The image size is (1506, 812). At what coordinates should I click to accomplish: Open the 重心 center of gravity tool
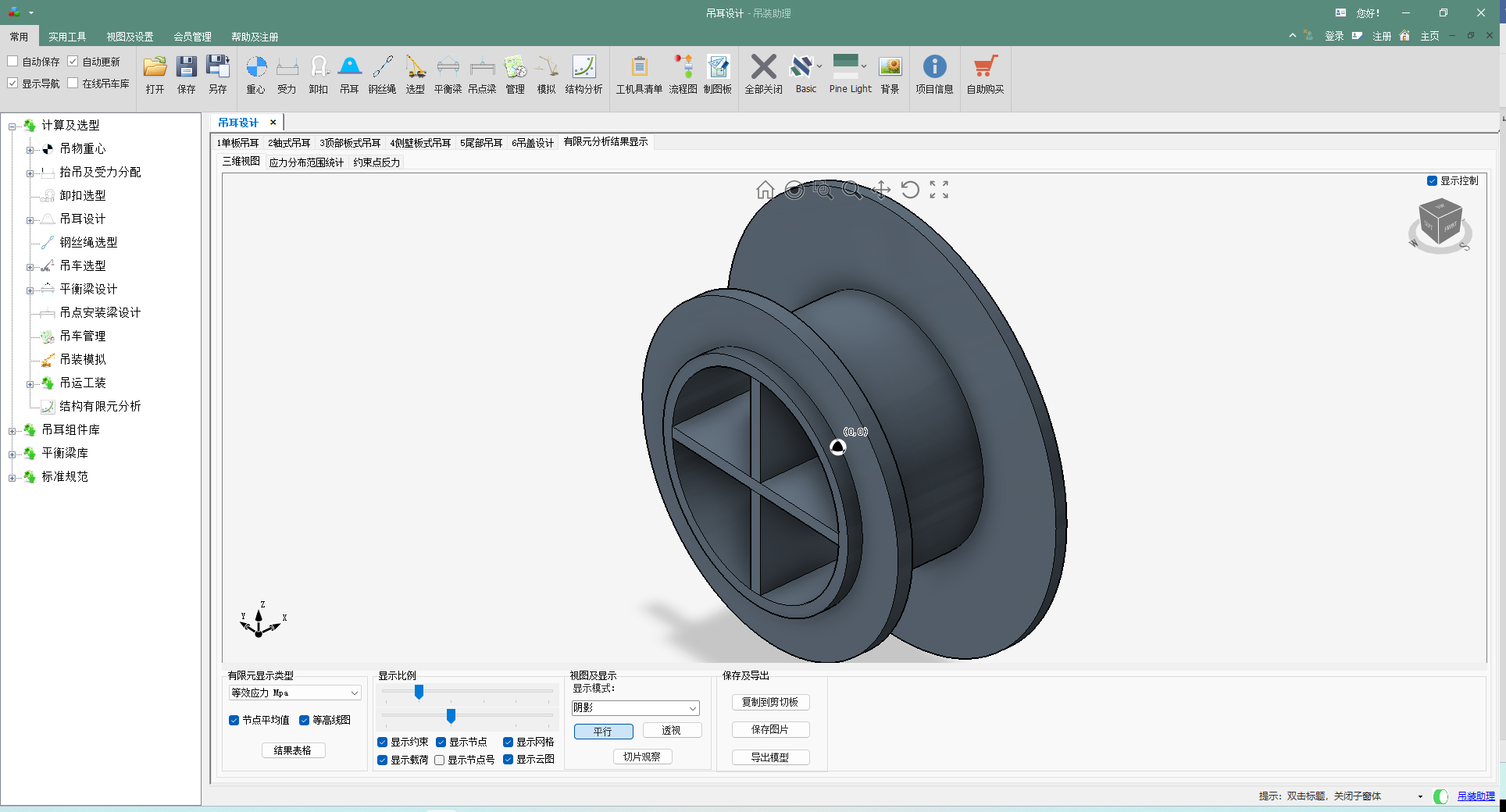[x=255, y=74]
